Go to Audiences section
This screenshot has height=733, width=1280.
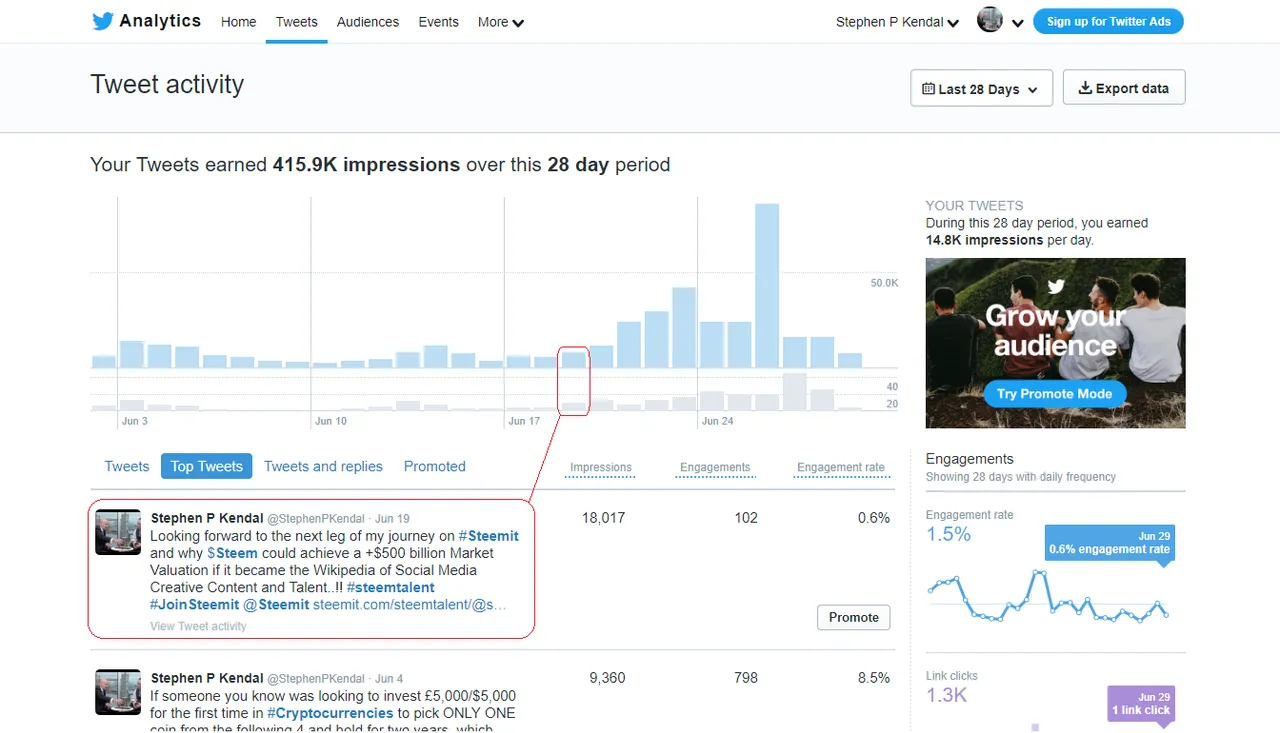(368, 22)
